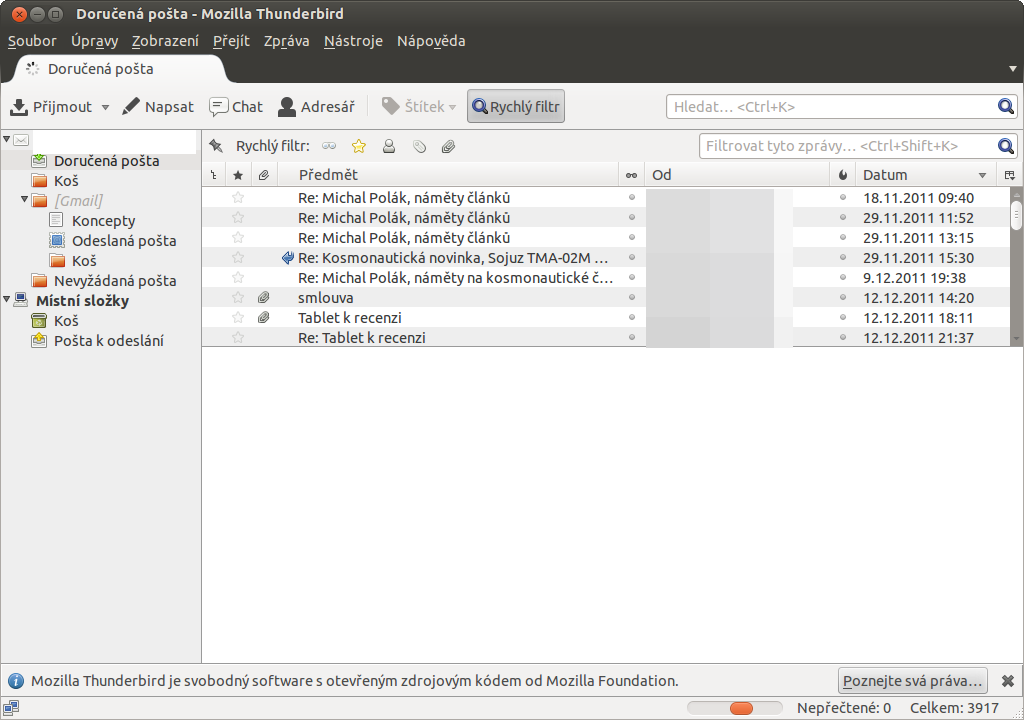
Task: Filter by tags icon in quick filter
Action: [x=419, y=146]
